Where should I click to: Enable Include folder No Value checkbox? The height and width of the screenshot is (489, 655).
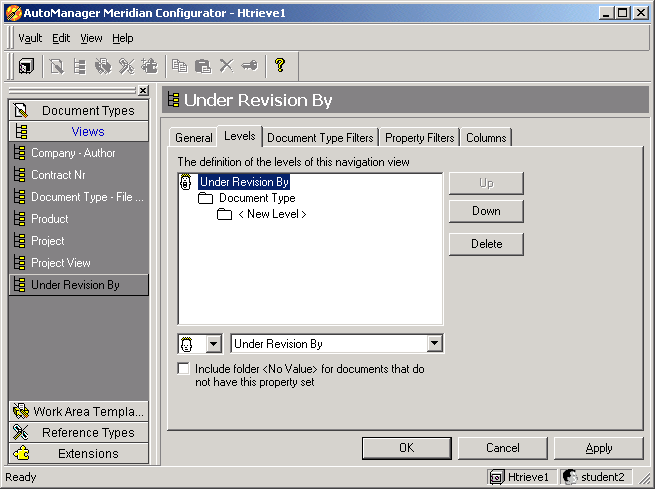(183, 368)
